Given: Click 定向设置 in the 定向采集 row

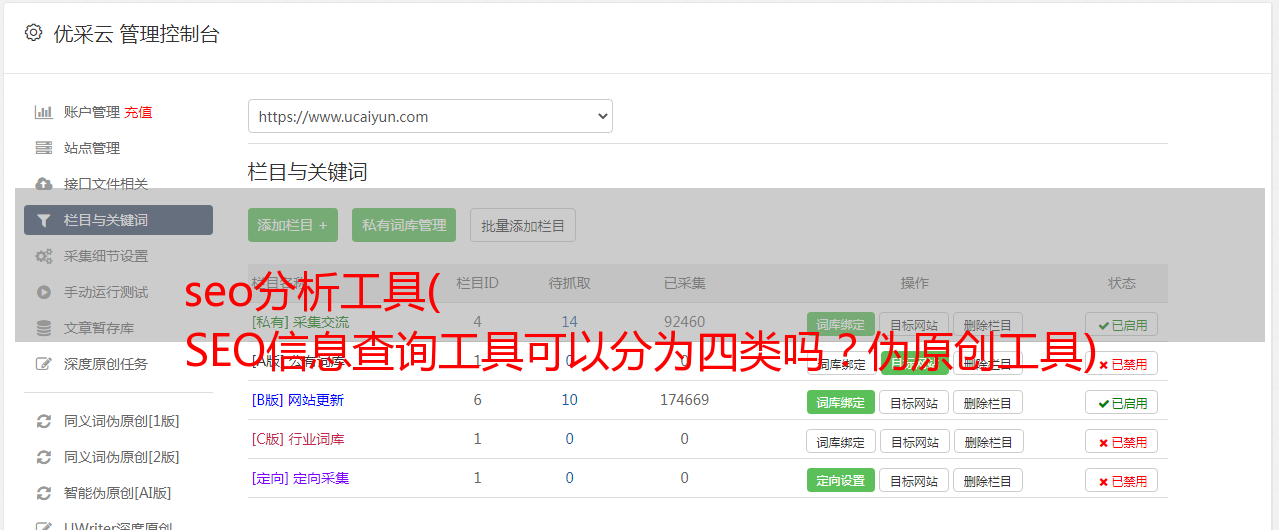Looking at the screenshot, I should [x=841, y=480].
